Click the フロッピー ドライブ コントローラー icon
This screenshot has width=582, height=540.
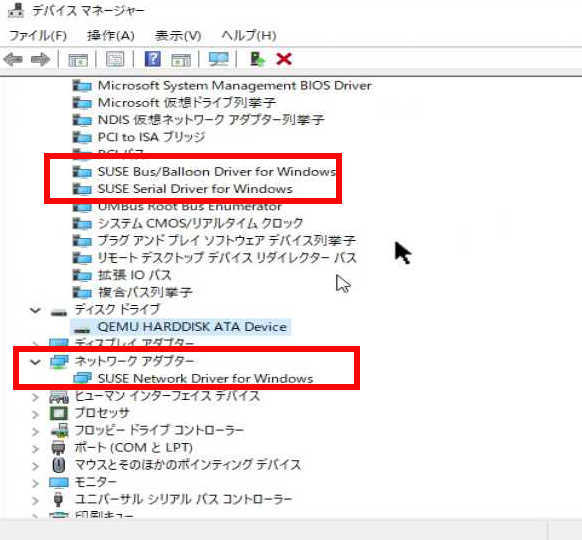(x=59, y=430)
